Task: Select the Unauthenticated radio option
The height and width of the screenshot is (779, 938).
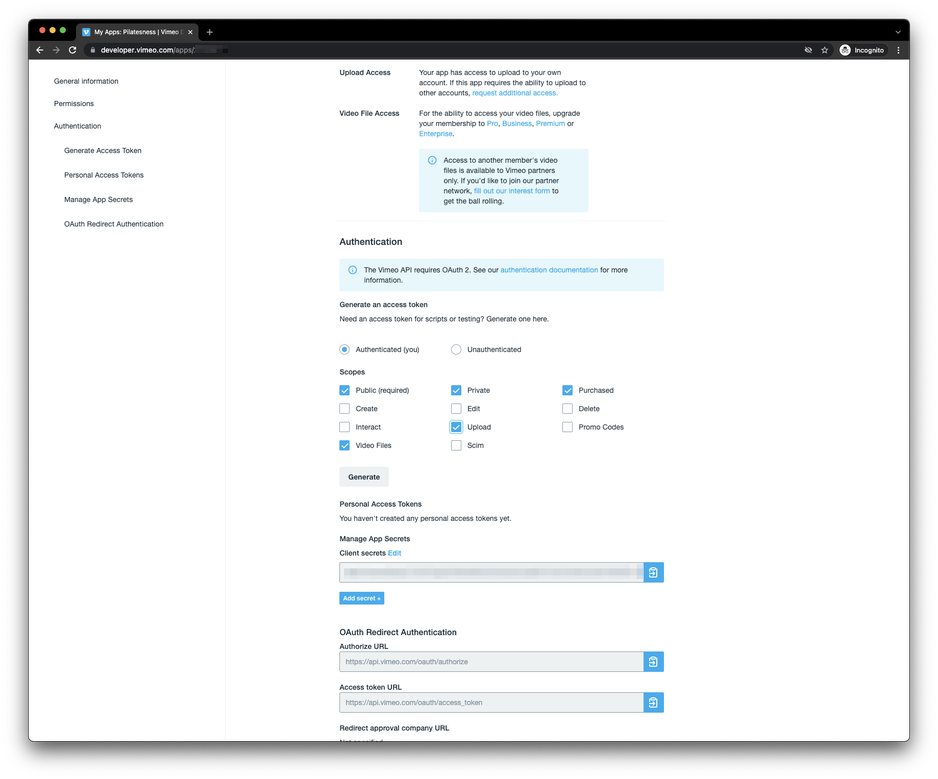Action: [x=456, y=349]
